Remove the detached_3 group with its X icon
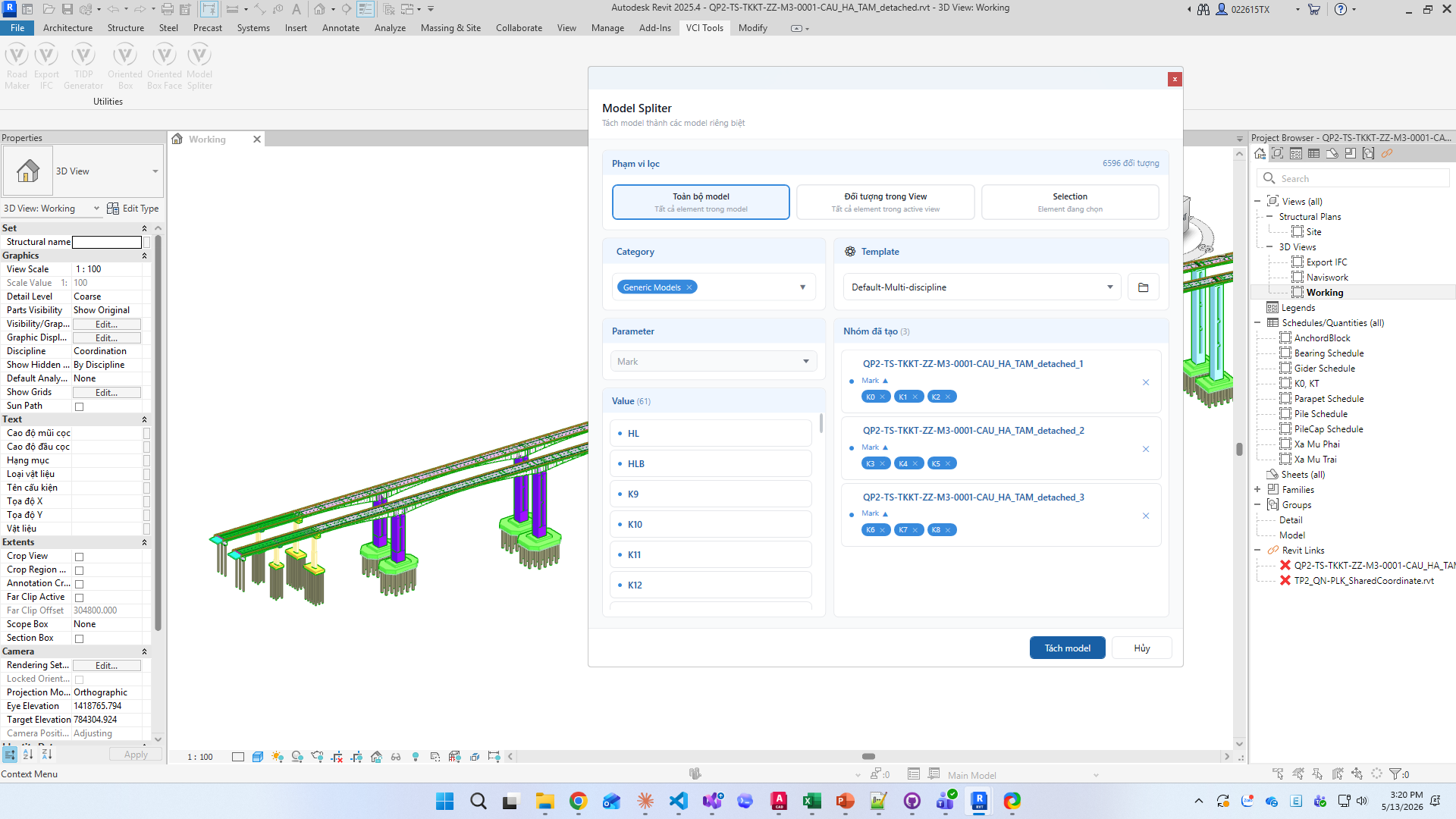Viewport: 1456px width, 819px height. click(x=1146, y=516)
